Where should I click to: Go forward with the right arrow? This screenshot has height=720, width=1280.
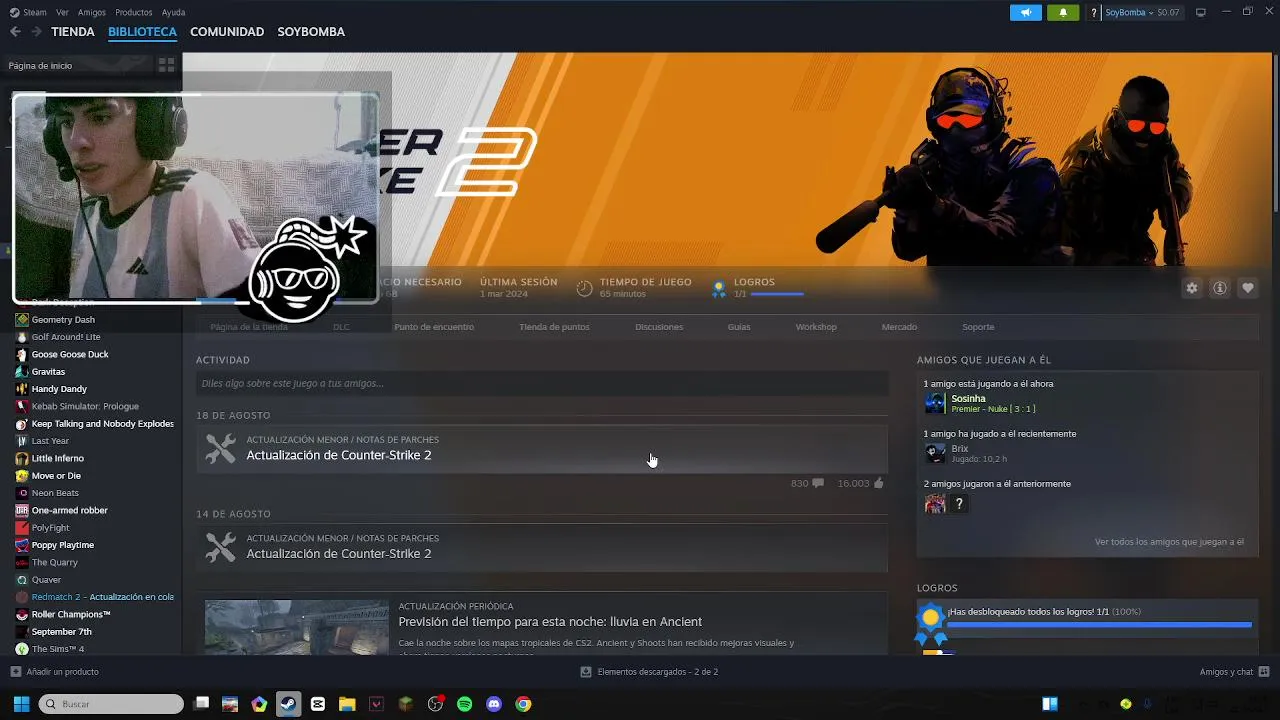[36, 32]
